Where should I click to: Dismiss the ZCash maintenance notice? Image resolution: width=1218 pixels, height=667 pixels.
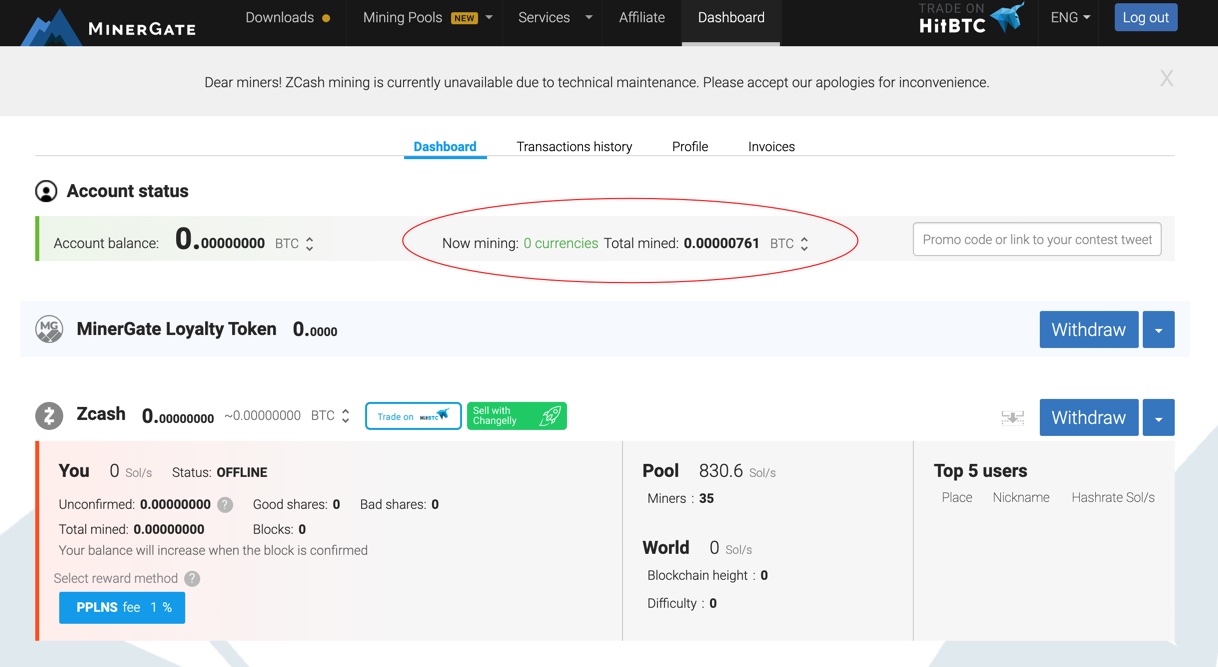(x=1166, y=79)
